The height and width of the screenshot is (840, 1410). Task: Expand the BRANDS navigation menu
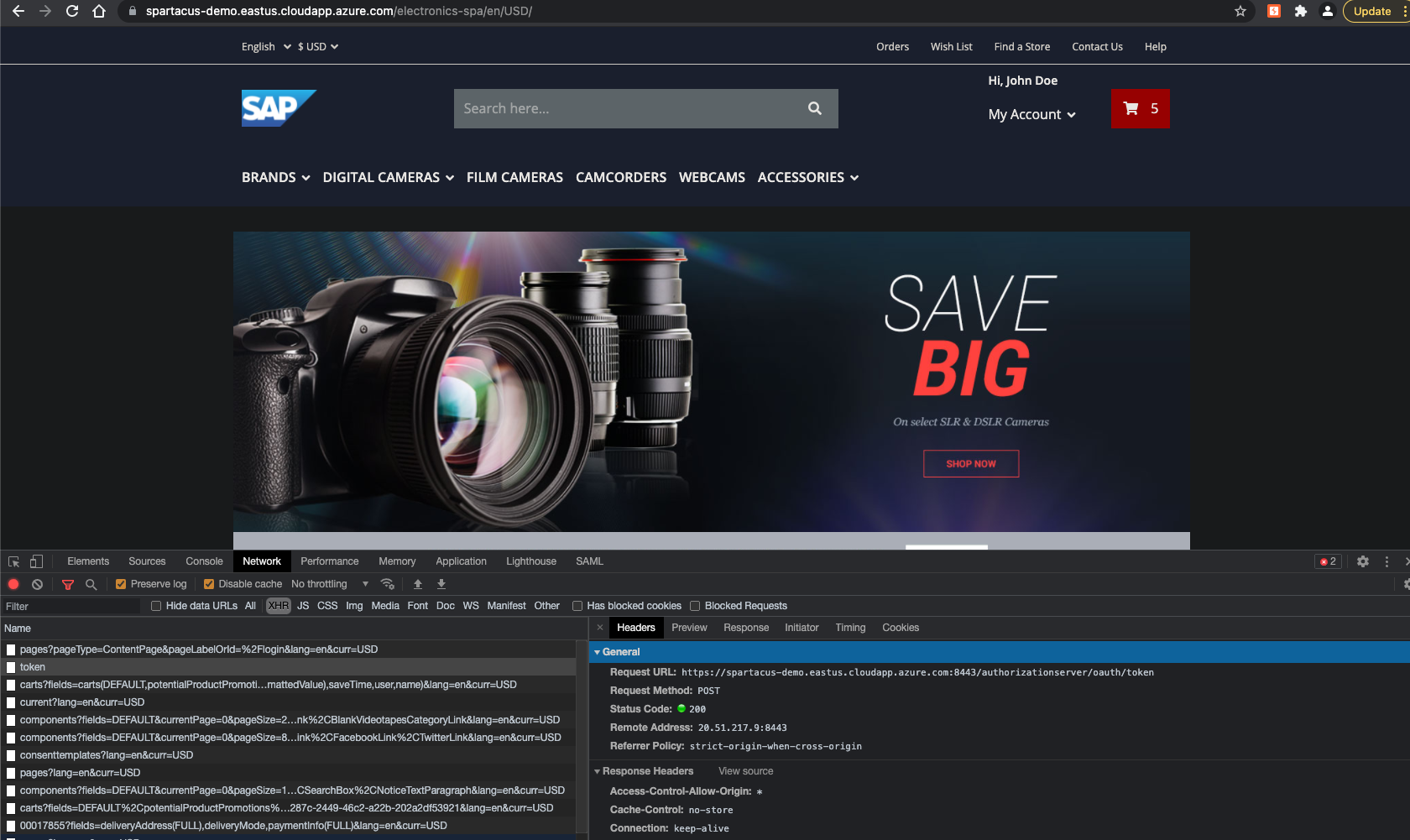coord(275,177)
